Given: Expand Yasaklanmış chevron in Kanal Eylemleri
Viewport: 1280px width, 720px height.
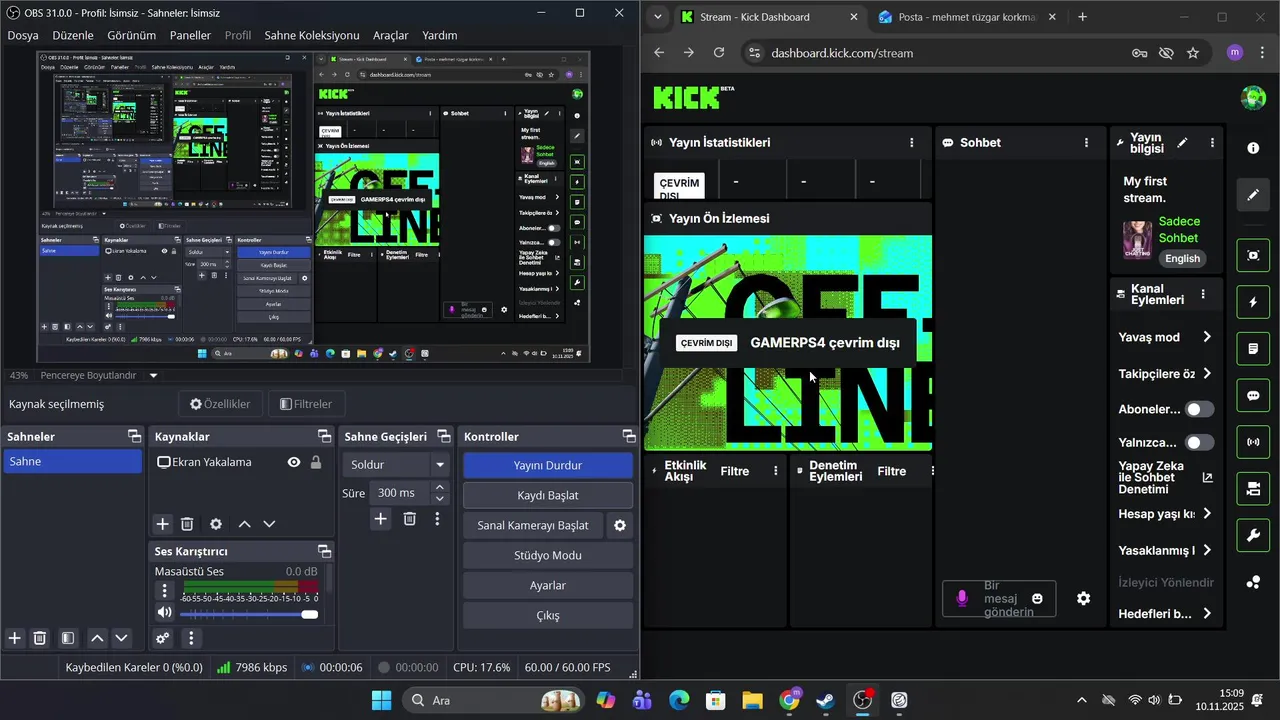Looking at the screenshot, I should click(1207, 550).
